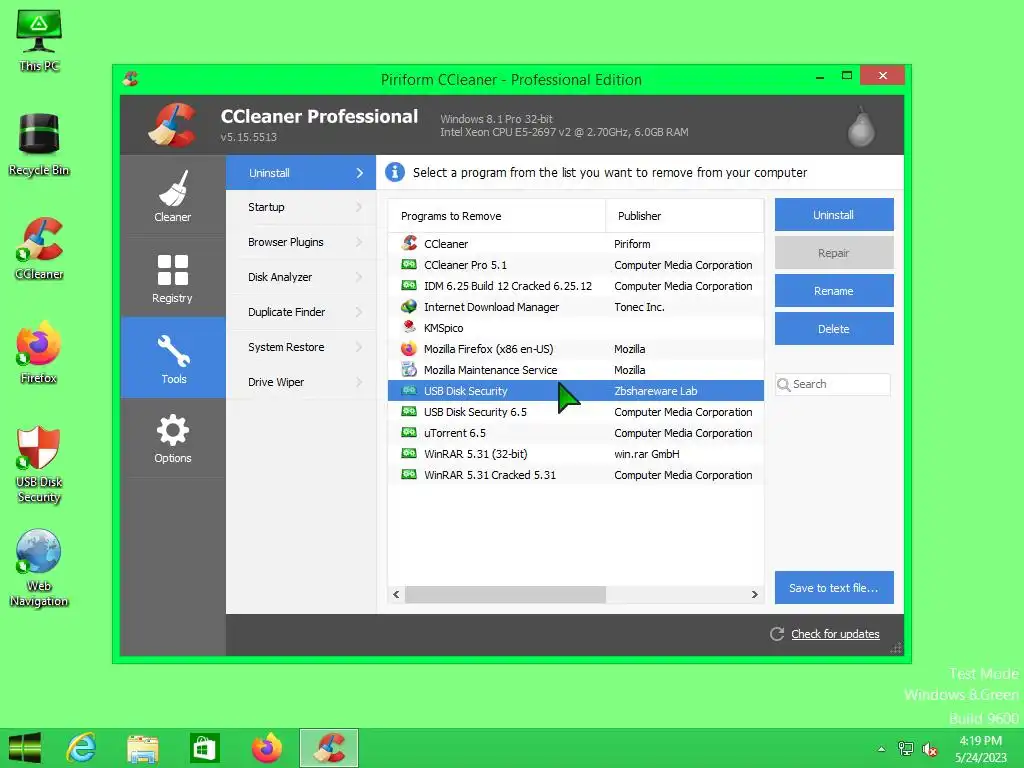This screenshot has width=1024, height=768.
Task: Select the USB Disk Security 6.5 row
Action: pyautogui.click(x=576, y=411)
